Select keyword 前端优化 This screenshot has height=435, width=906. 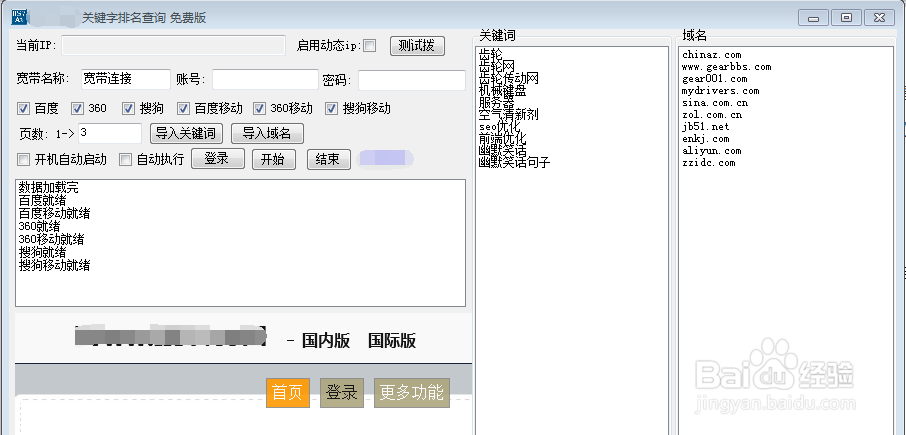pos(502,139)
